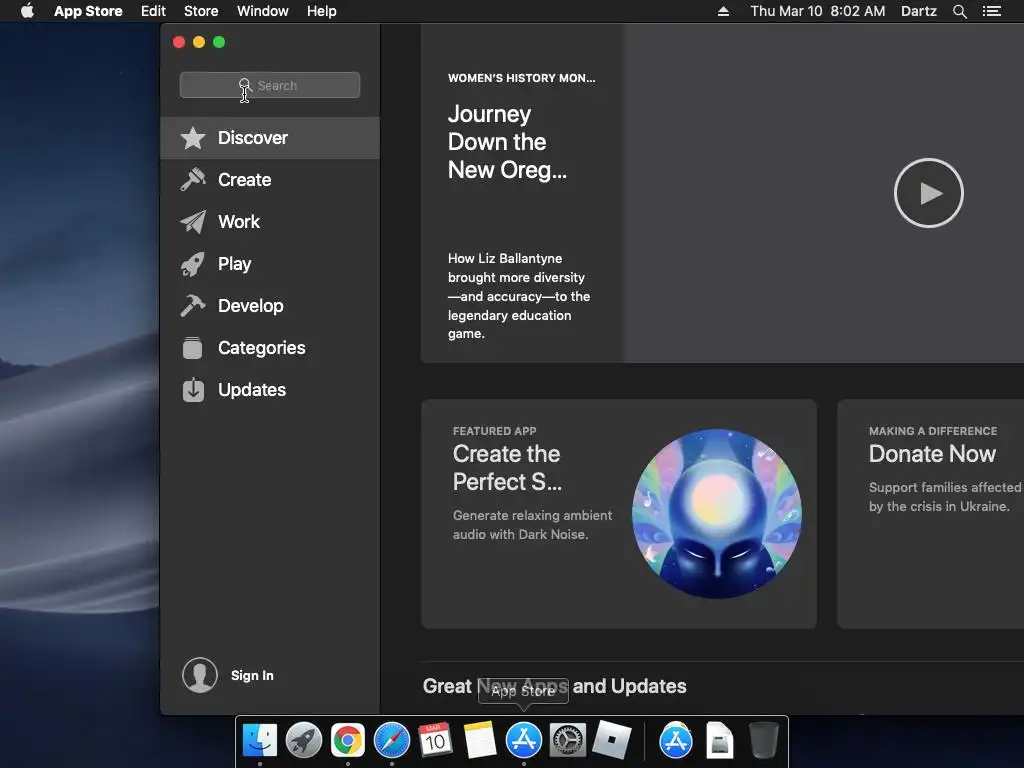The height and width of the screenshot is (768, 1024).
Task: Browse the Categories section
Action: click(x=270, y=347)
